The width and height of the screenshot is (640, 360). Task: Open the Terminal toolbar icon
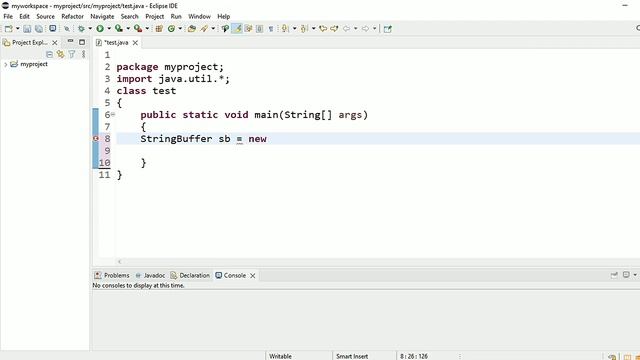tap(53, 29)
